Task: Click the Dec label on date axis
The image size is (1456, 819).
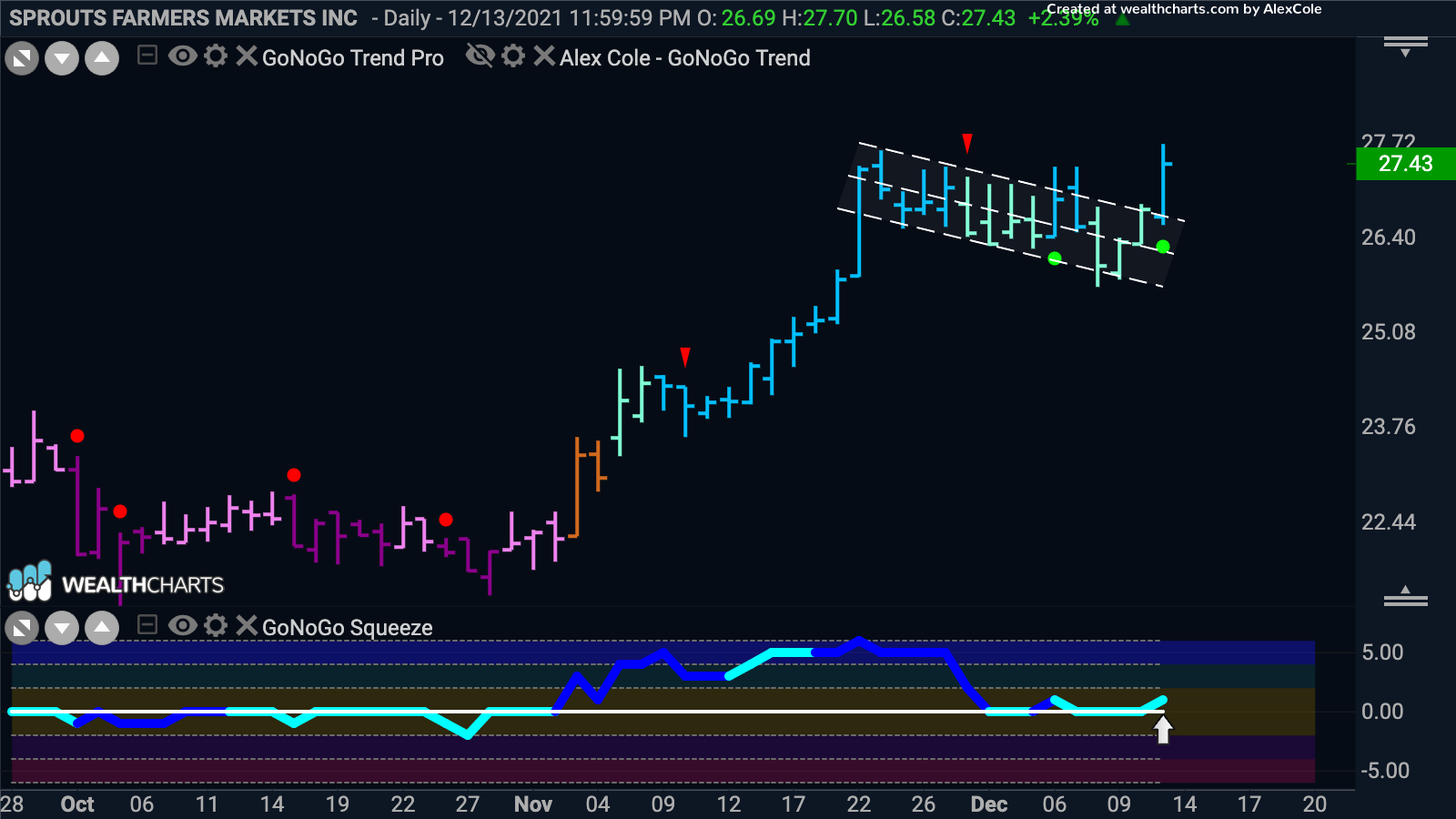Action: pos(989,804)
